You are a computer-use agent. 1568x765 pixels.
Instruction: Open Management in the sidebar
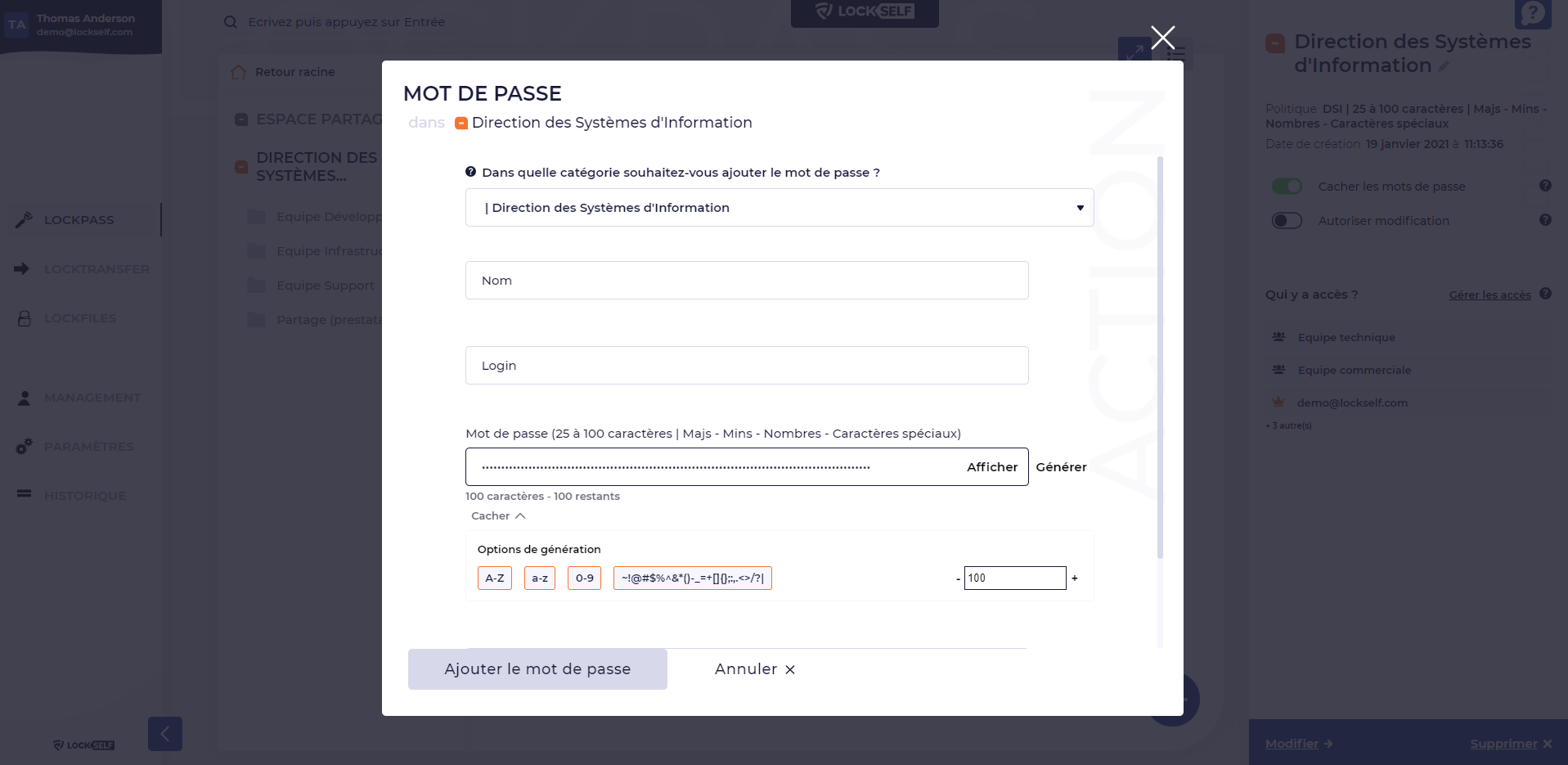tap(92, 398)
